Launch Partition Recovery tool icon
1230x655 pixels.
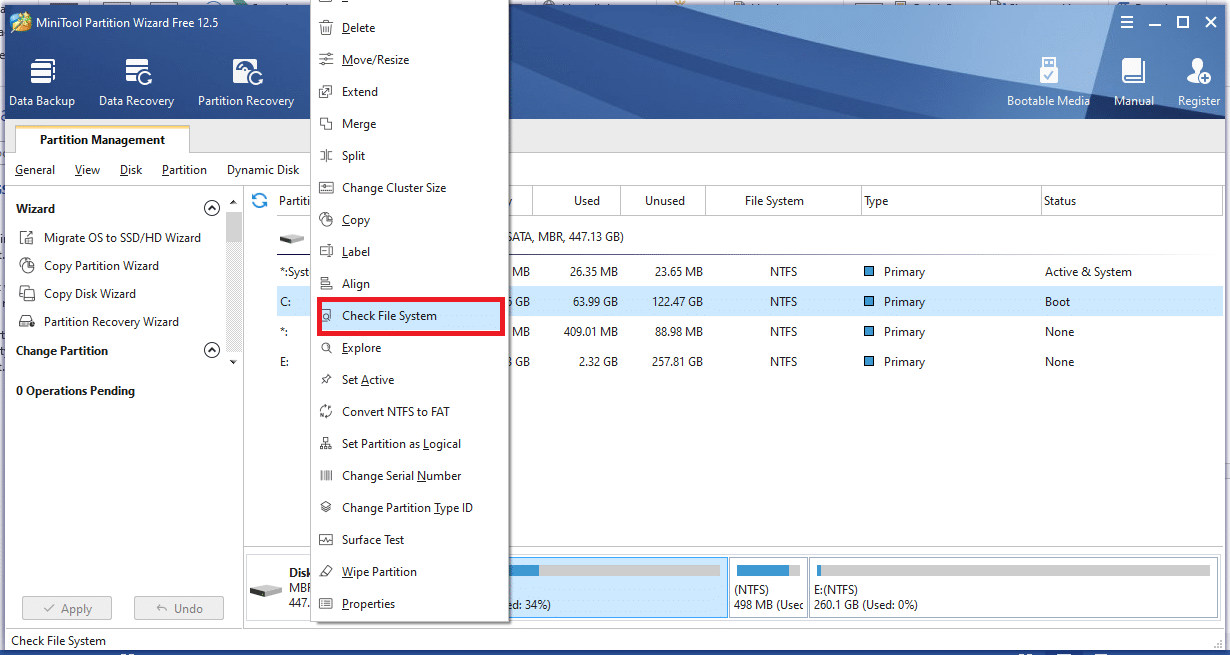pyautogui.click(x=246, y=74)
